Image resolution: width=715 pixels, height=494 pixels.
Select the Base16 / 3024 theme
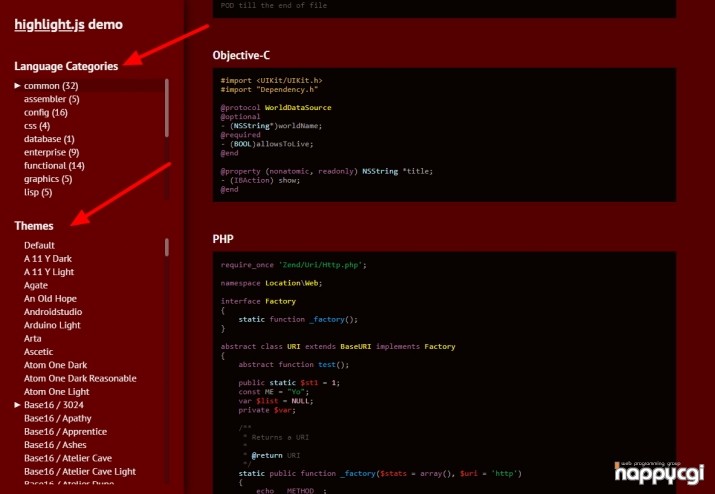click(x=54, y=405)
